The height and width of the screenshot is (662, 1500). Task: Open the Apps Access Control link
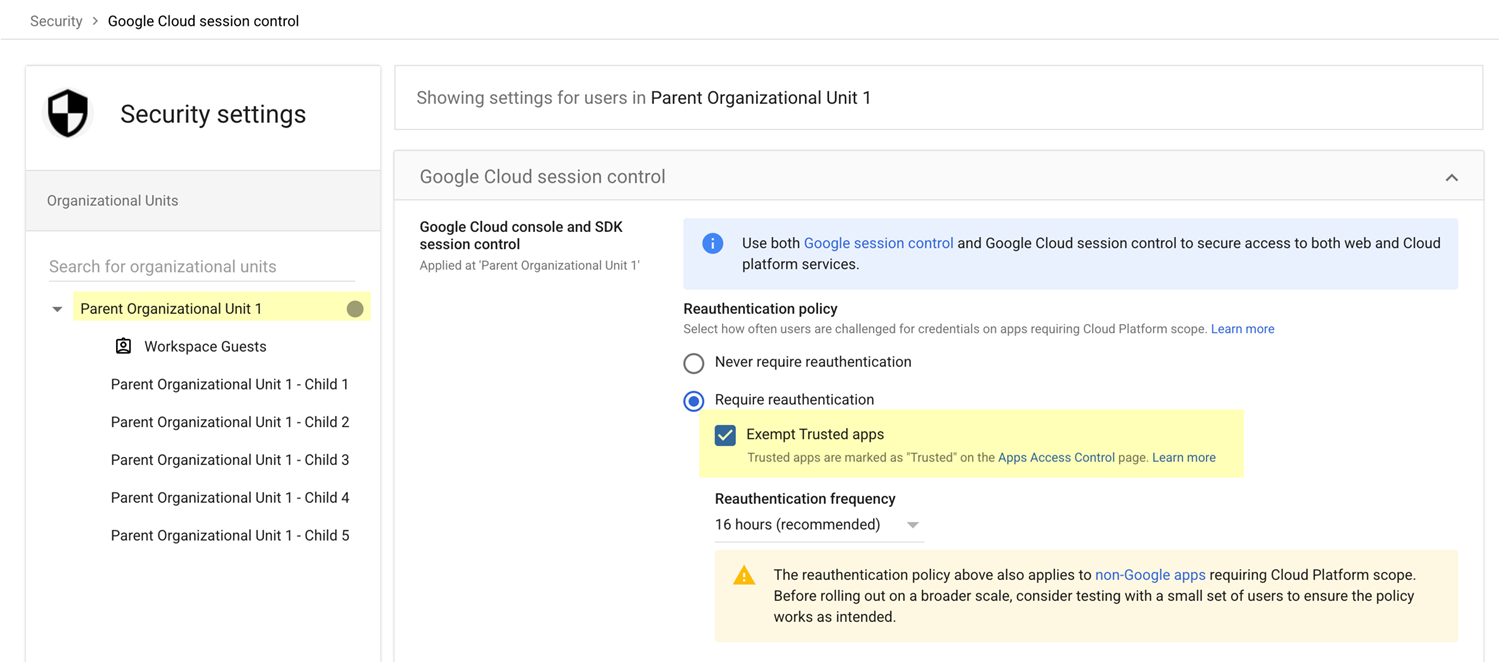[x=1056, y=457]
